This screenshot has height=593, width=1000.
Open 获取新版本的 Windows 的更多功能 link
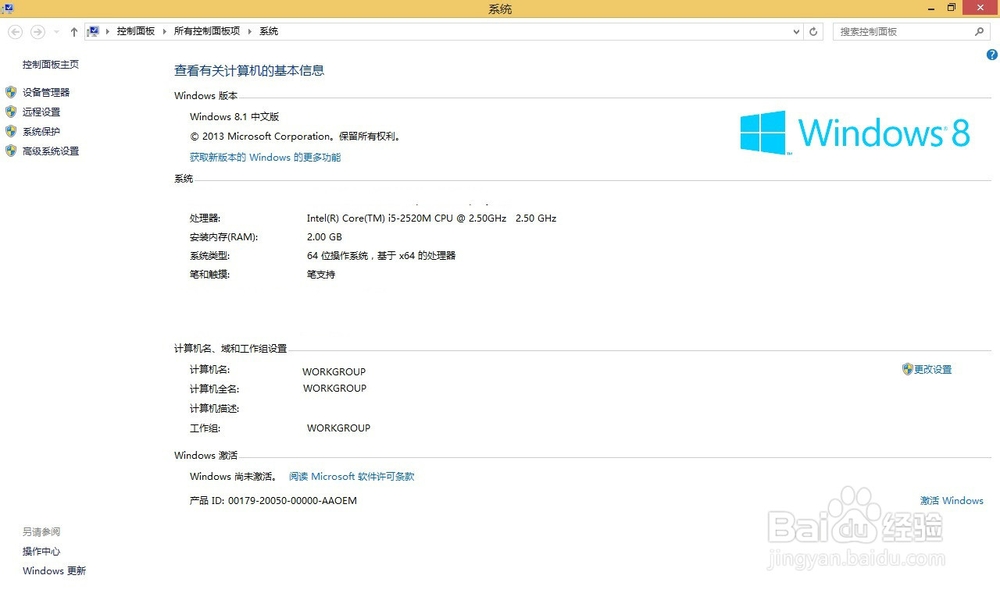point(265,157)
